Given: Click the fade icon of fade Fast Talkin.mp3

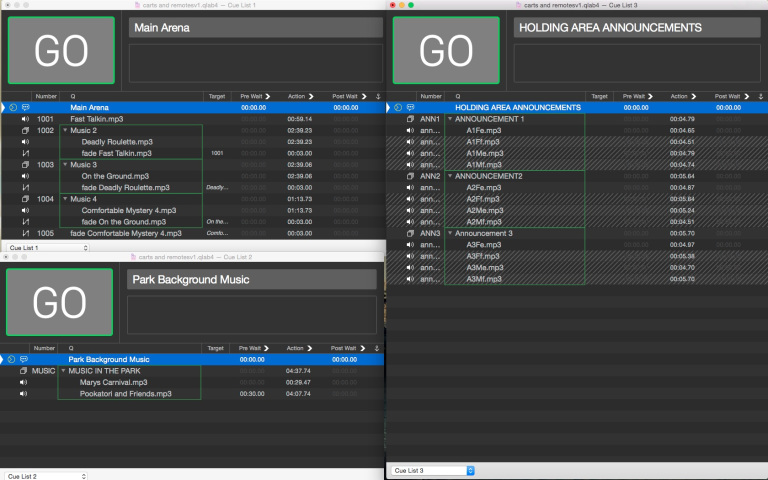Looking at the screenshot, I should click(x=25, y=153).
